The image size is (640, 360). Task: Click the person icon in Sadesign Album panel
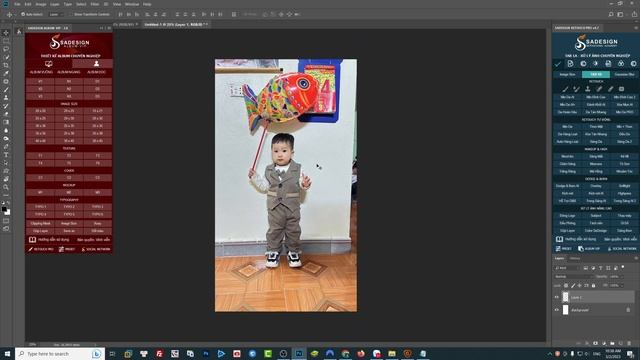pos(96,64)
